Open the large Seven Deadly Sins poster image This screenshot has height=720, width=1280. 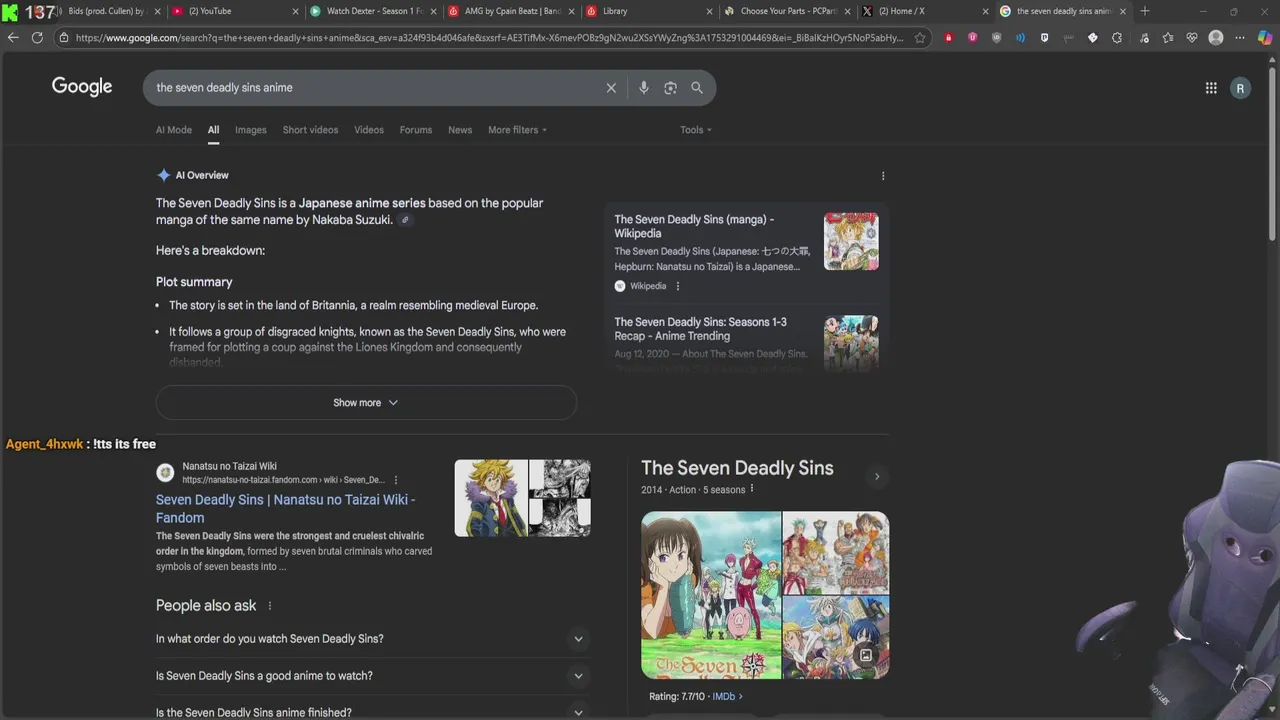711,595
